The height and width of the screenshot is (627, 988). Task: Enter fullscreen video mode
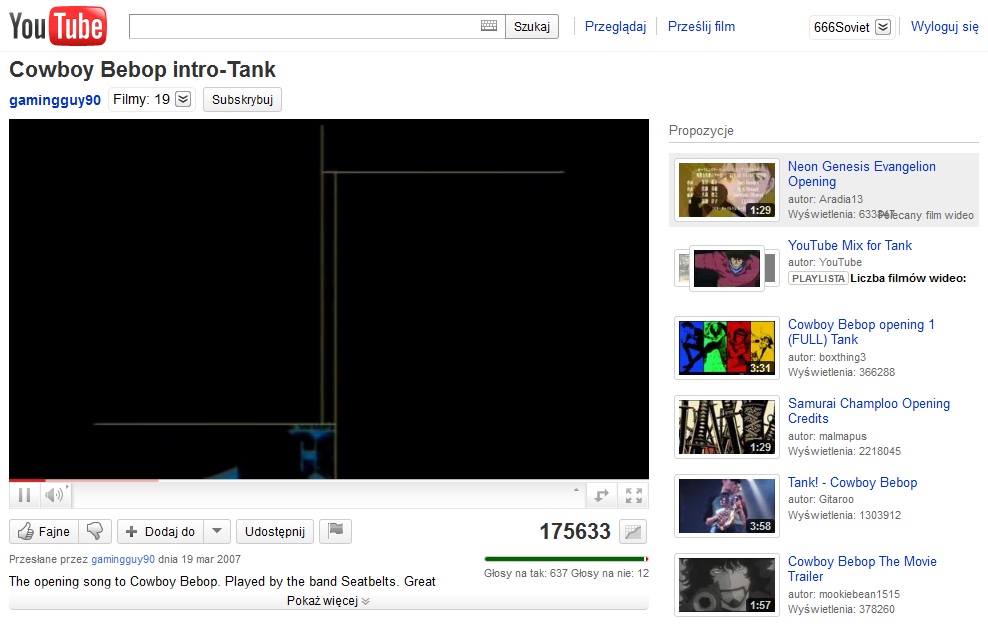633,495
